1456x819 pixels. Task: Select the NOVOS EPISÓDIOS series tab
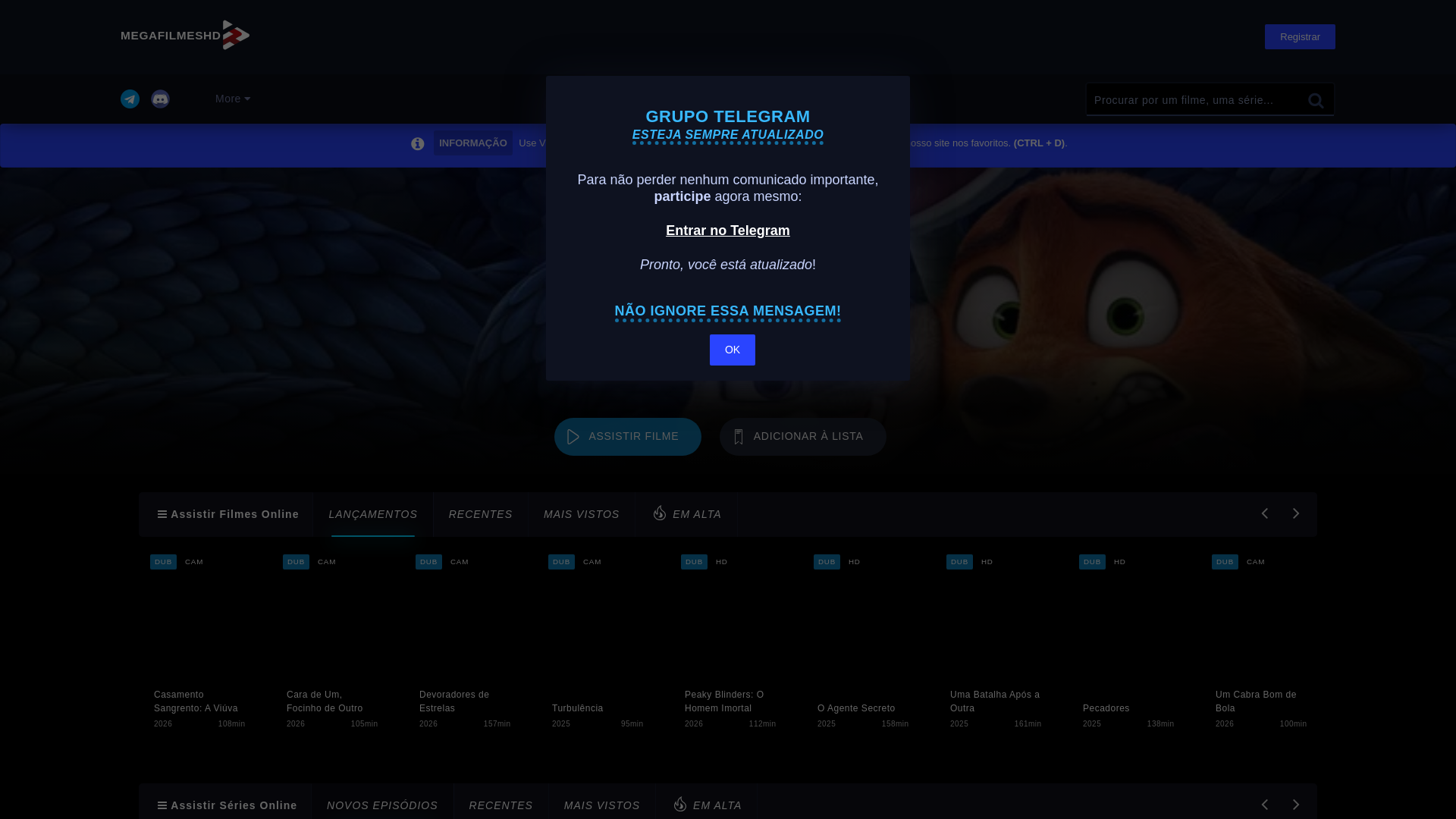pos(382,805)
